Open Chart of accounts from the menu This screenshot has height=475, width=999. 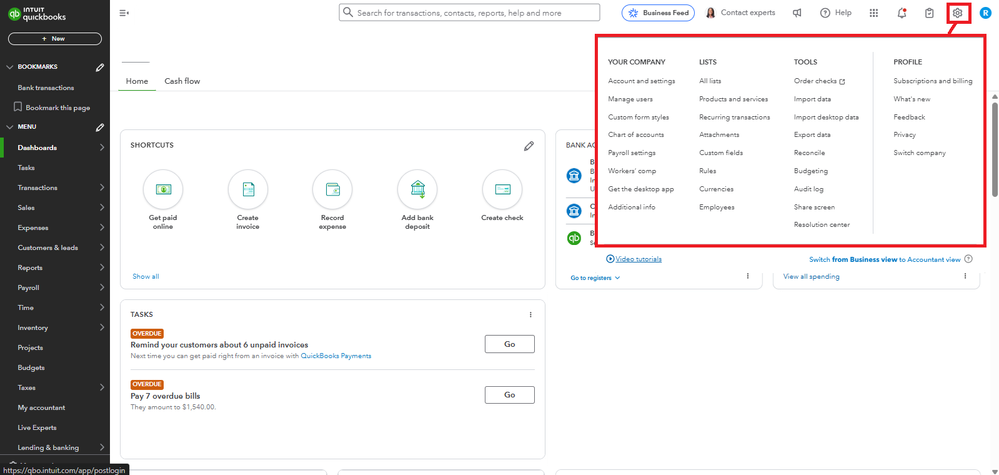pos(636,135)
